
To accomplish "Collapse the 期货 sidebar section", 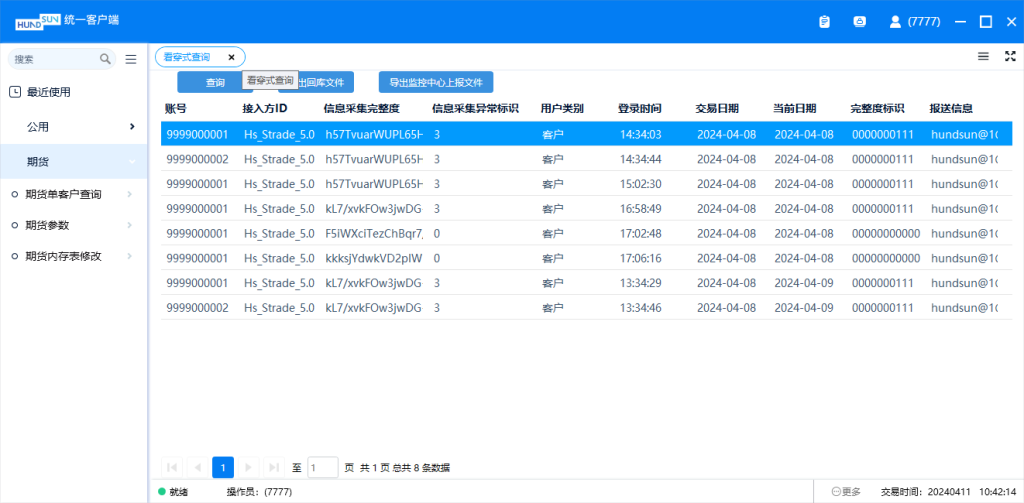I will pyautogui.click(x=132, y=161).
